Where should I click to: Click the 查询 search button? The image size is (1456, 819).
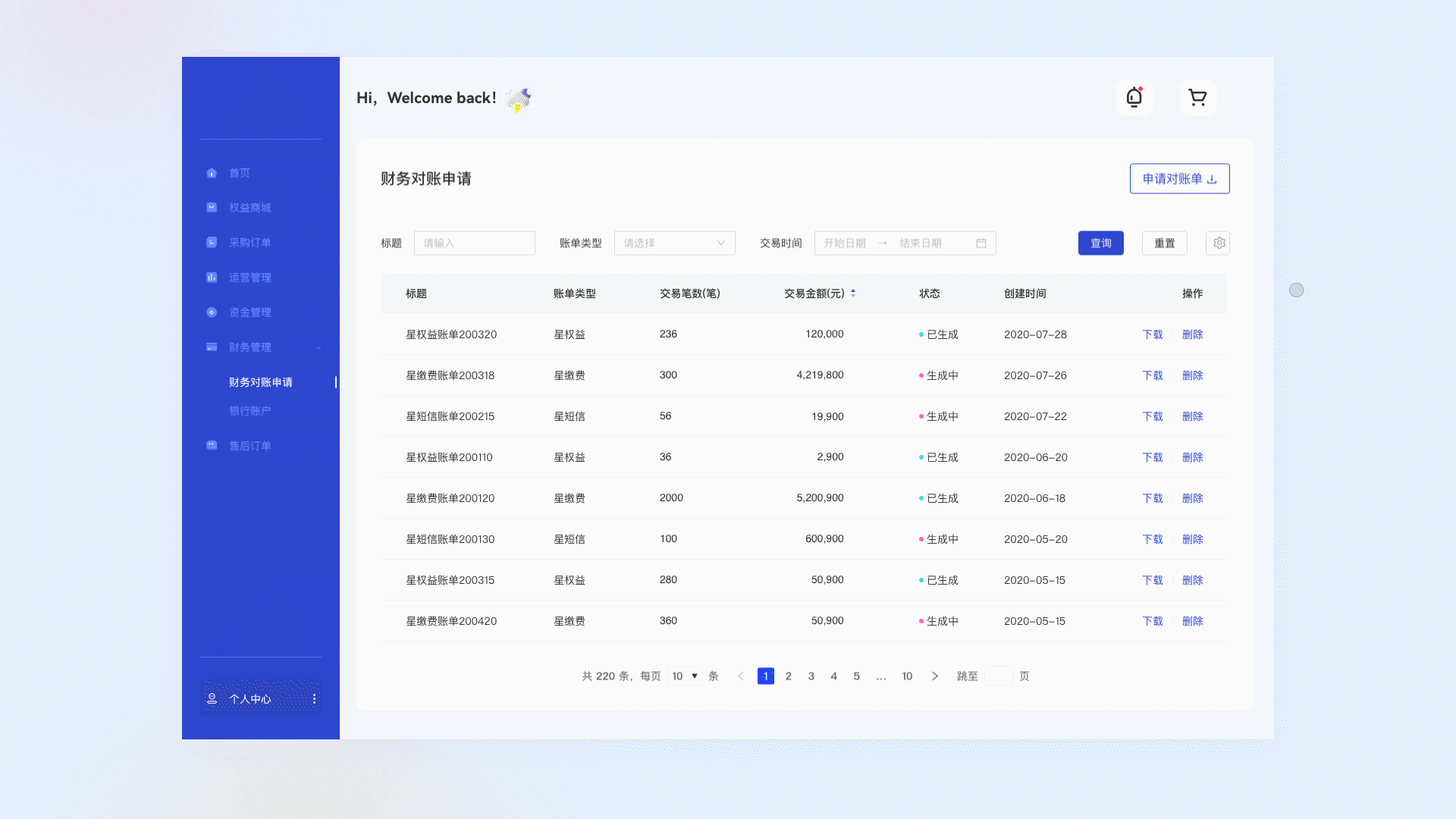coord(1100,243)
